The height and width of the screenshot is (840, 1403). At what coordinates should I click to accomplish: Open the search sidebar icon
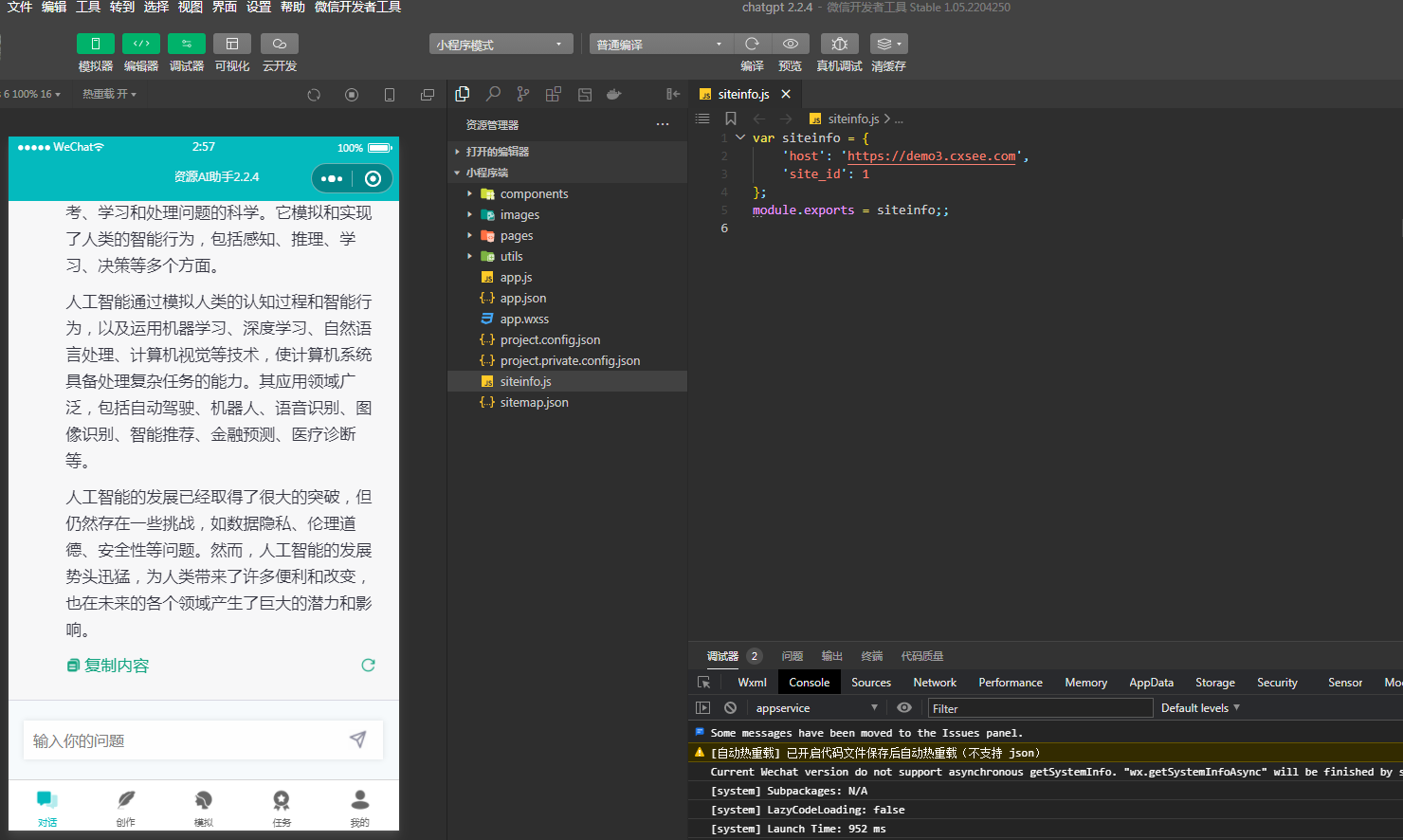coord(493,94)
